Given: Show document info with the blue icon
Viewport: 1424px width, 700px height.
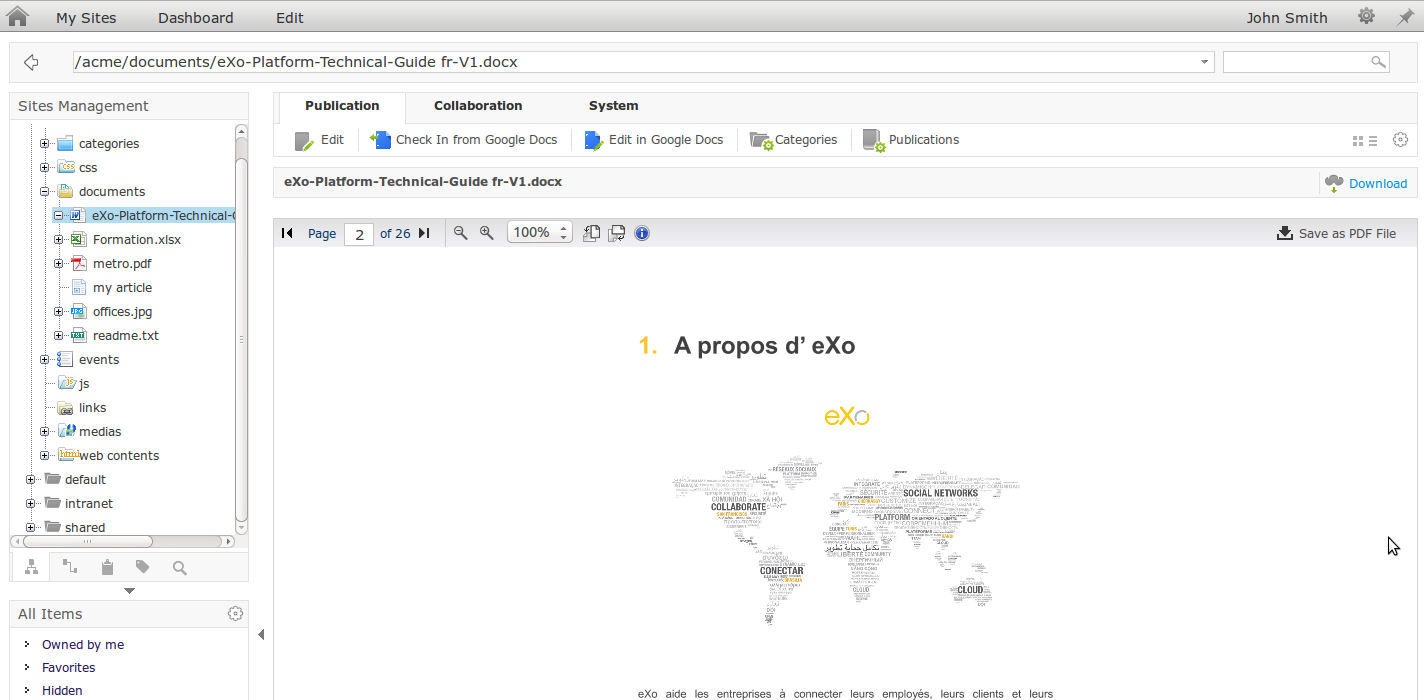Looking at the screenshot, I should click(x=642, y=233).
